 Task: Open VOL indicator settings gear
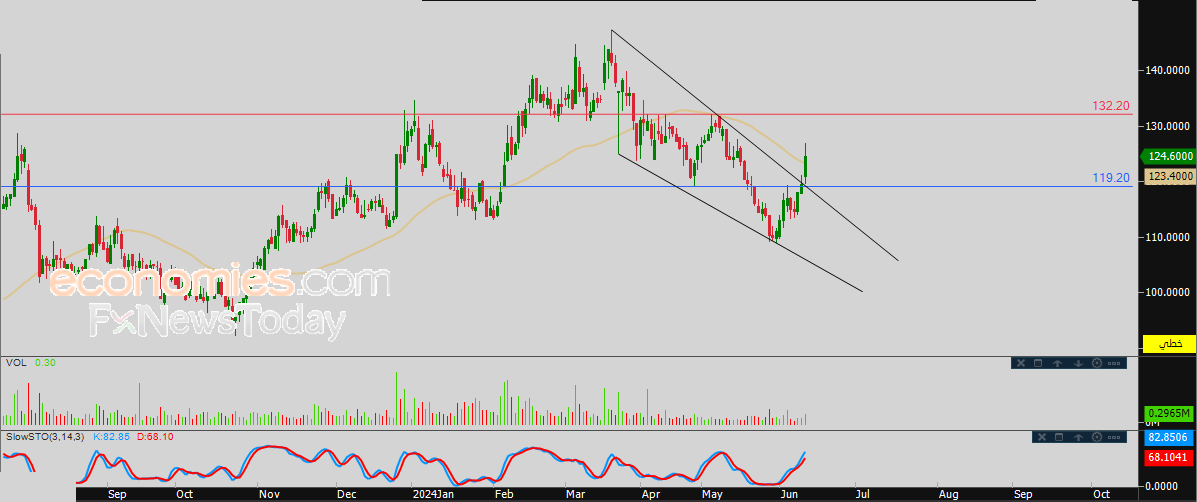tap(1097, 363)
